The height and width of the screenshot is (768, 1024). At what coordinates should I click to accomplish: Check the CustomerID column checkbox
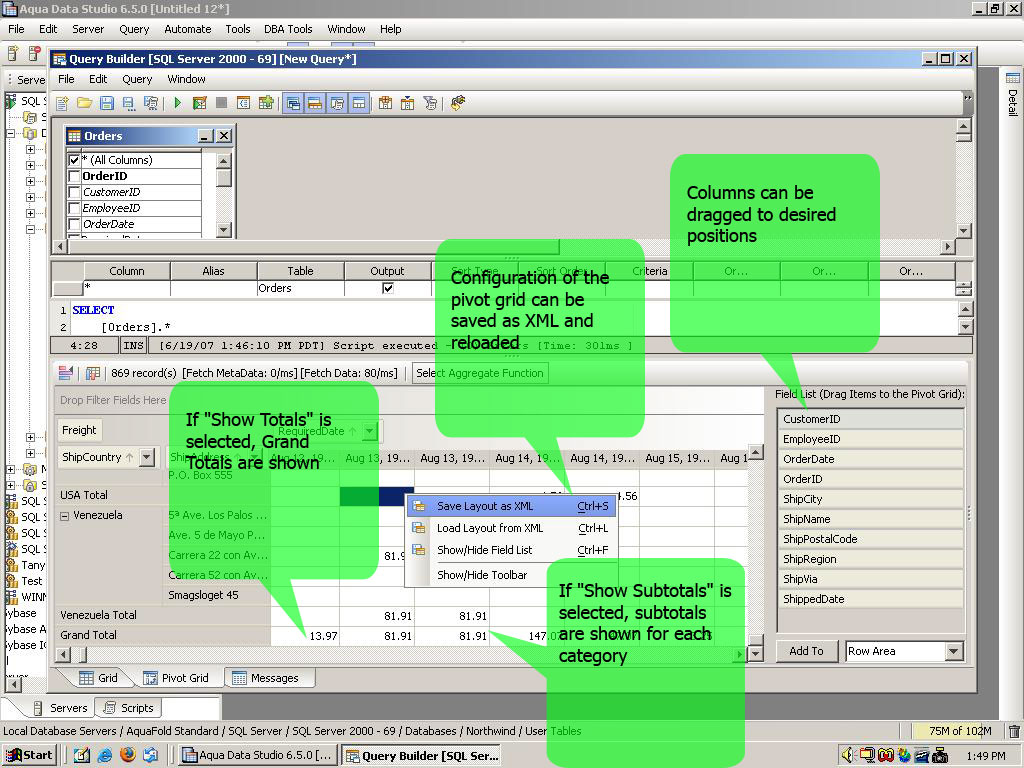point(74,192)
